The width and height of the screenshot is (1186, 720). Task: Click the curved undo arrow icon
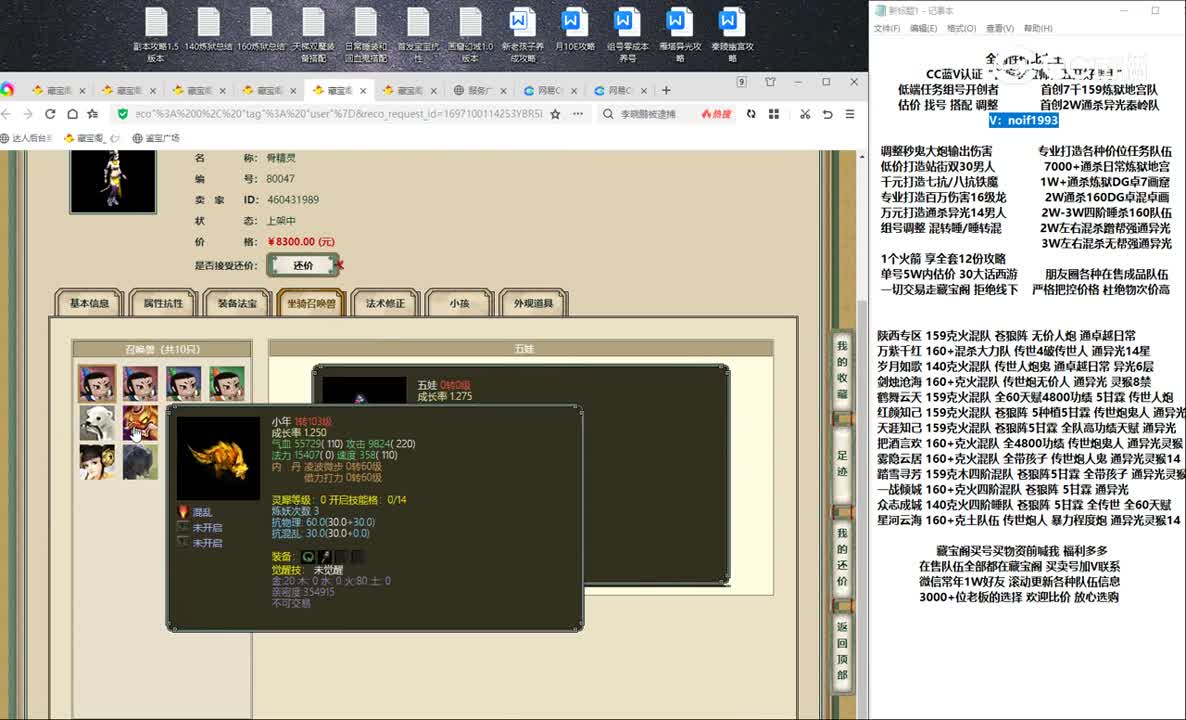tap(827, 114)
